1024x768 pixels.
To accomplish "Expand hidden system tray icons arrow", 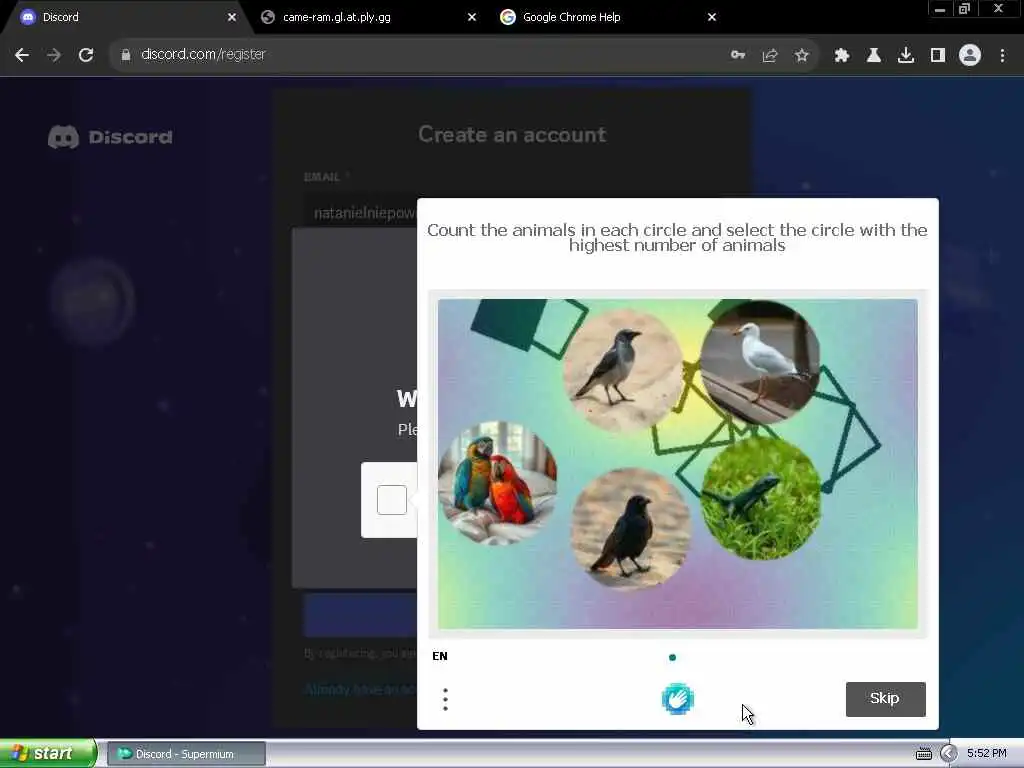I will click(948, 754).
